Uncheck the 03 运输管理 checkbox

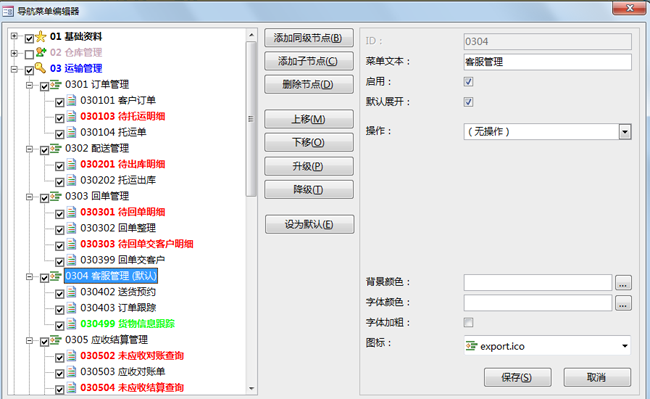tap(29, 70)
